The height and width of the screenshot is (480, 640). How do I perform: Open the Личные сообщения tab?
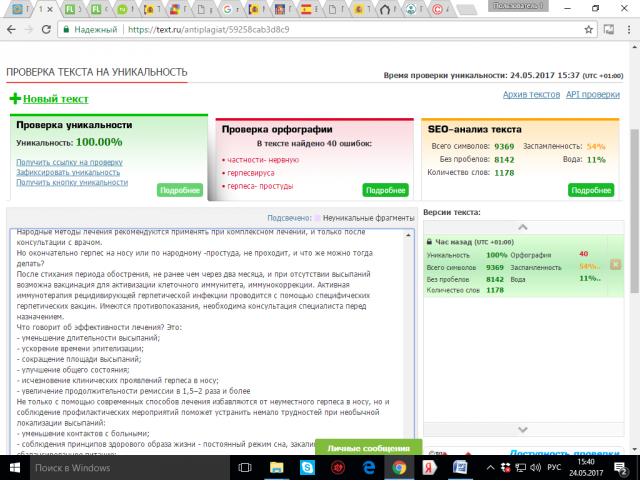(368, 448)
